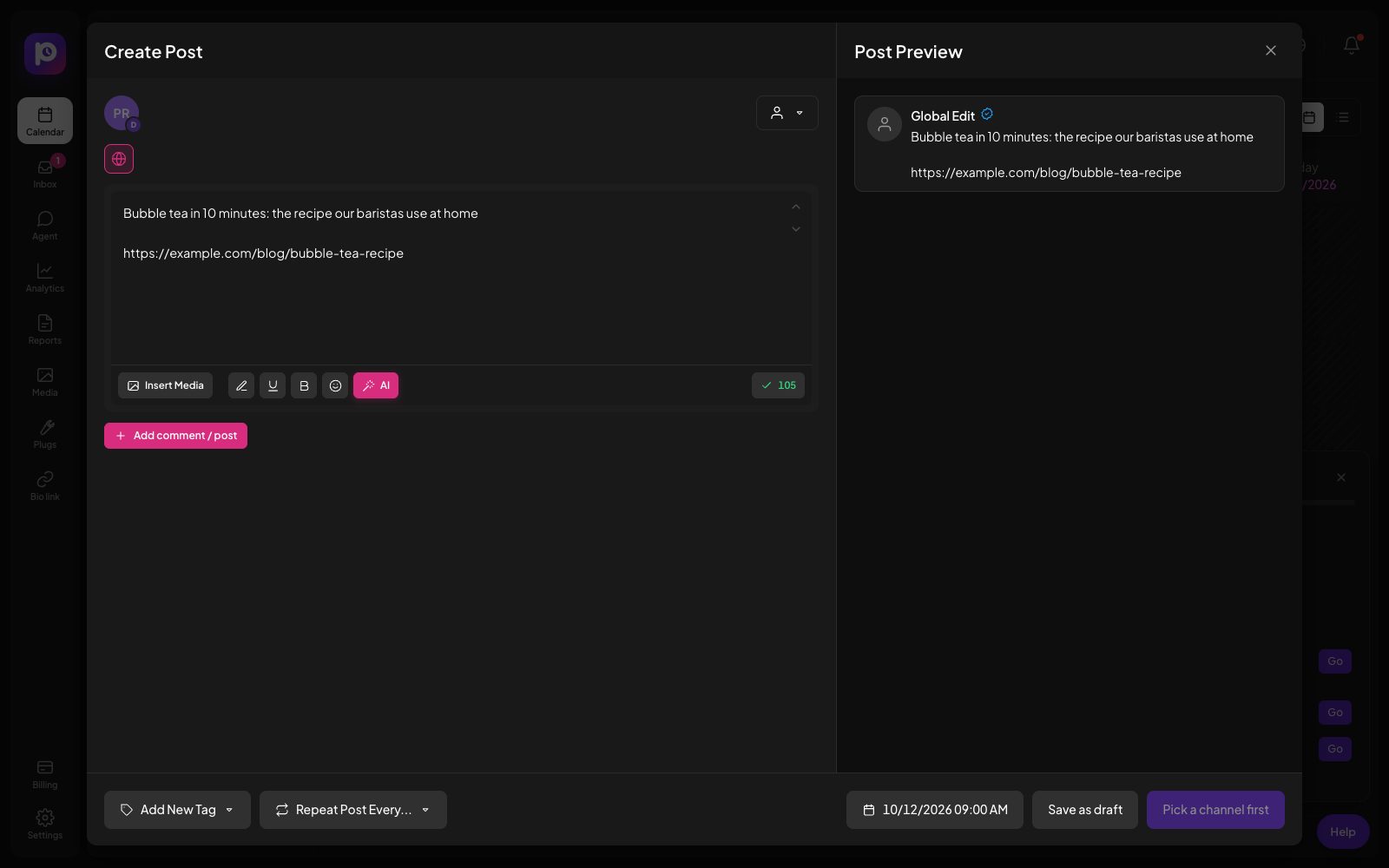Apply bold formatting
Viewport: 1389px width, 868px height.
pos(304,385)
